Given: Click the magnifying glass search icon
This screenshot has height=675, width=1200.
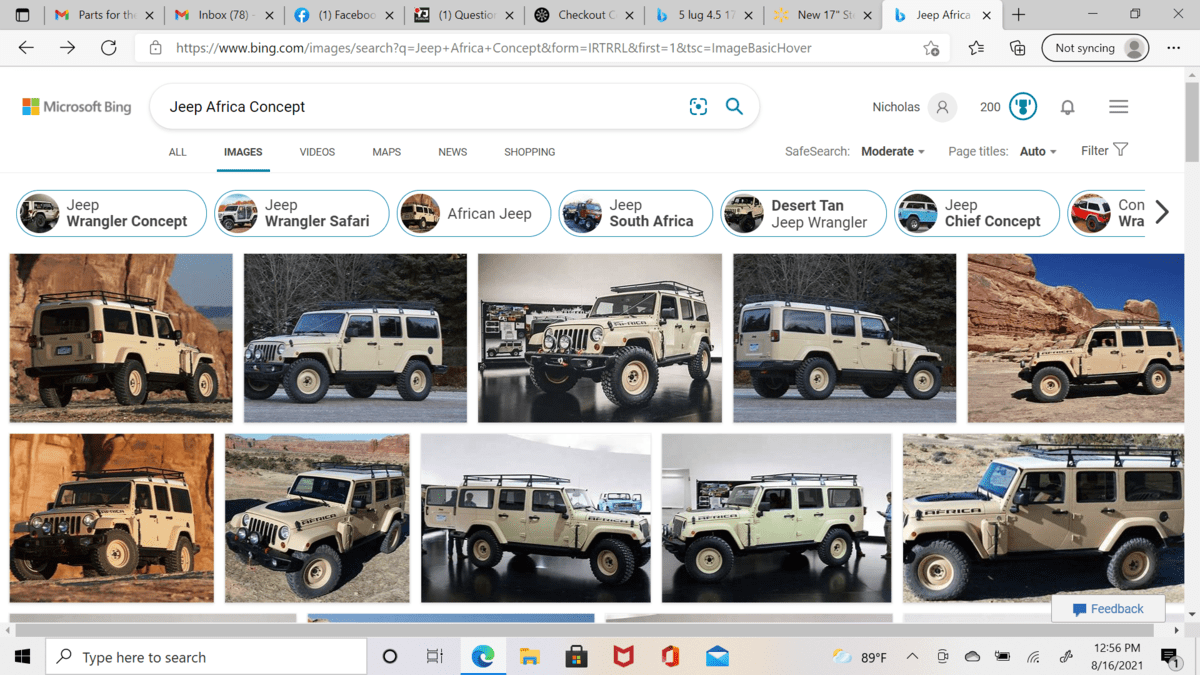Looking at the screenshot, I should coord(734,107).
